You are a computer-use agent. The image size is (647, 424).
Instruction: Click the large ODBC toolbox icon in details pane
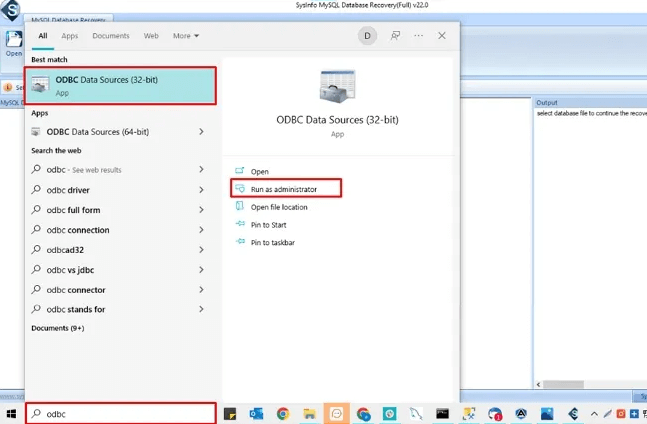click(337, 86)
